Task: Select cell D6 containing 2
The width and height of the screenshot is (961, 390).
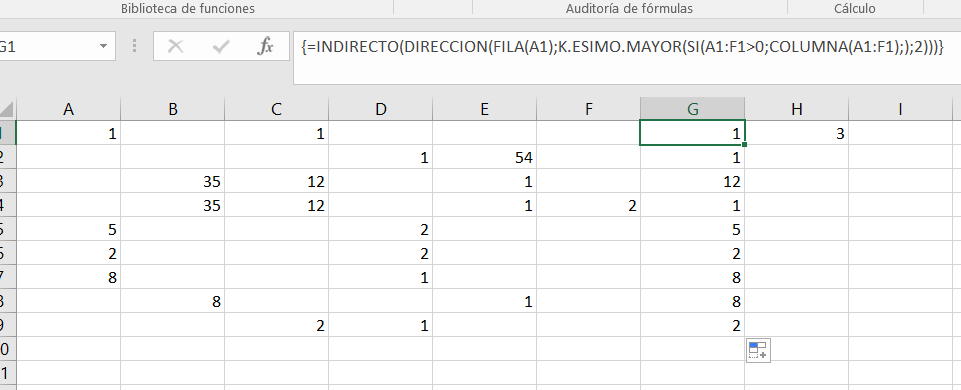Action: (x=381, y=253)
